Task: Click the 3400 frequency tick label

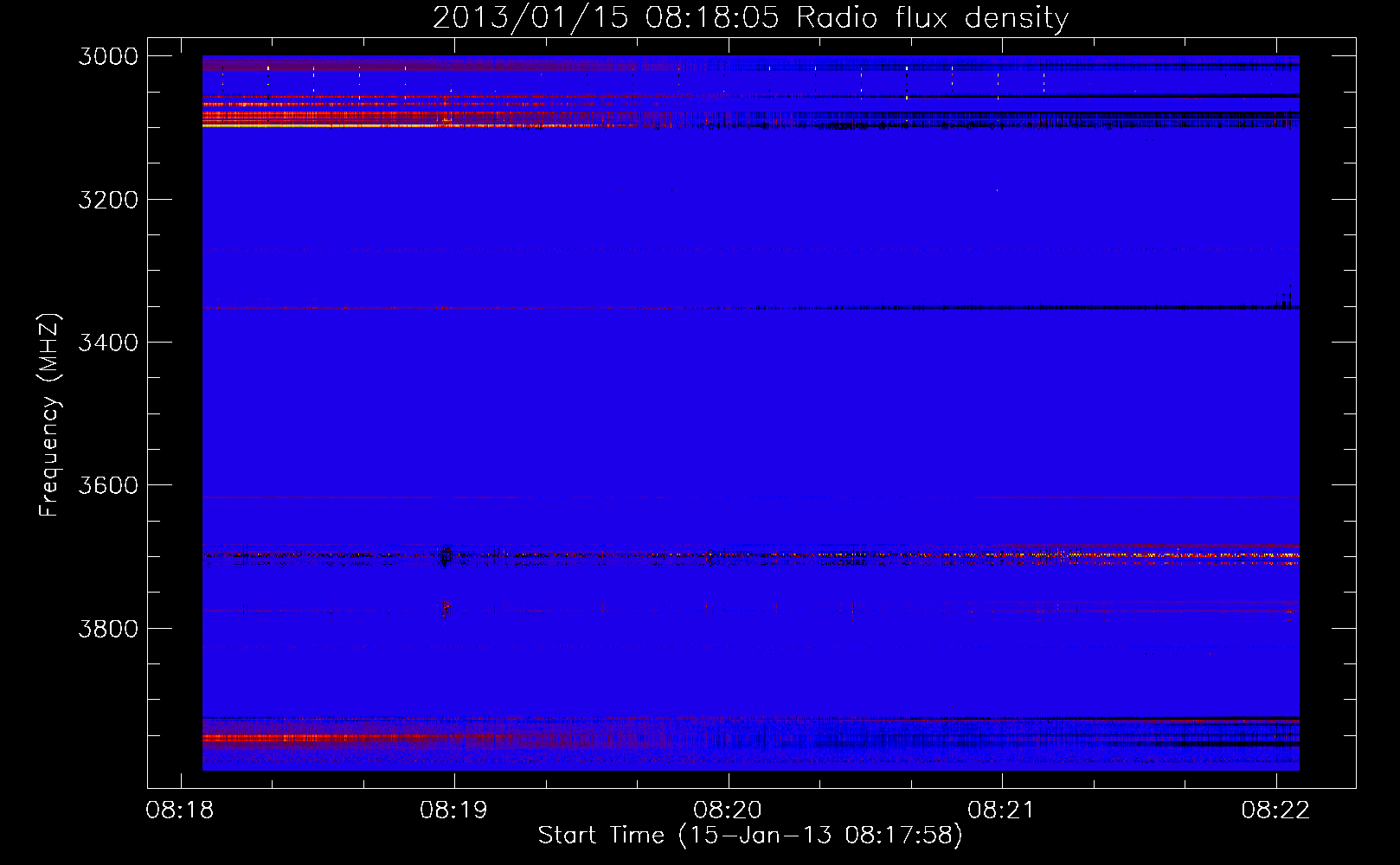Action: (108, 343)
